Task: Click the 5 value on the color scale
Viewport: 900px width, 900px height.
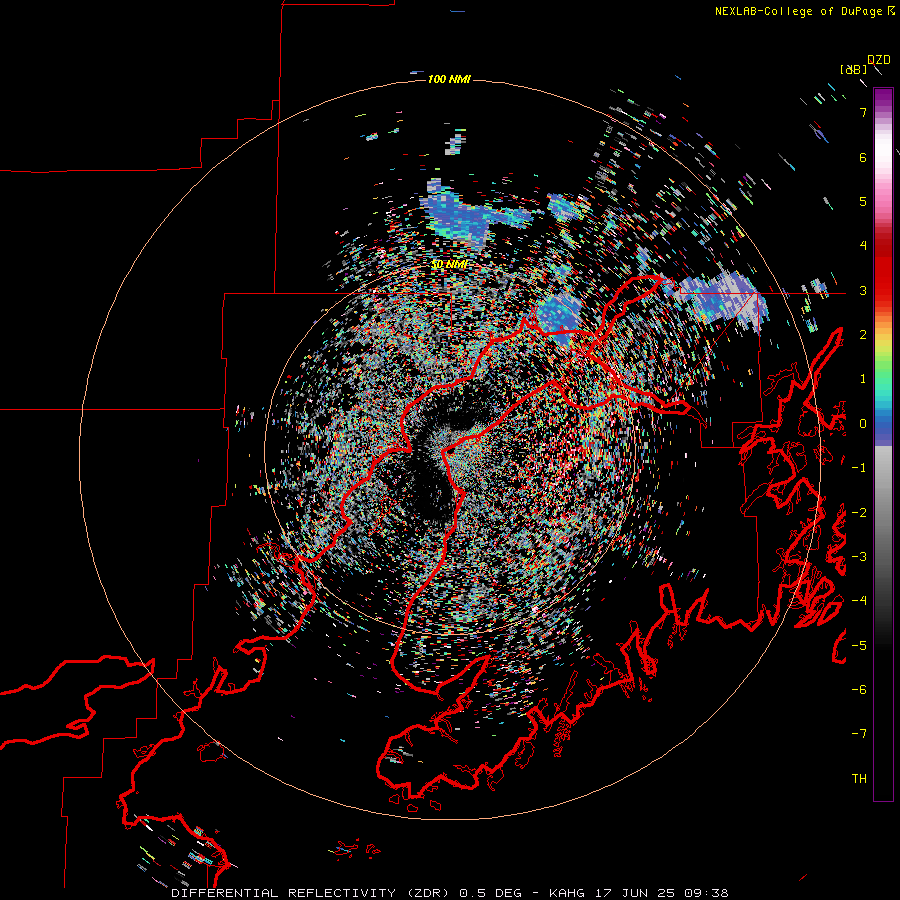Action: coord(863,201)
